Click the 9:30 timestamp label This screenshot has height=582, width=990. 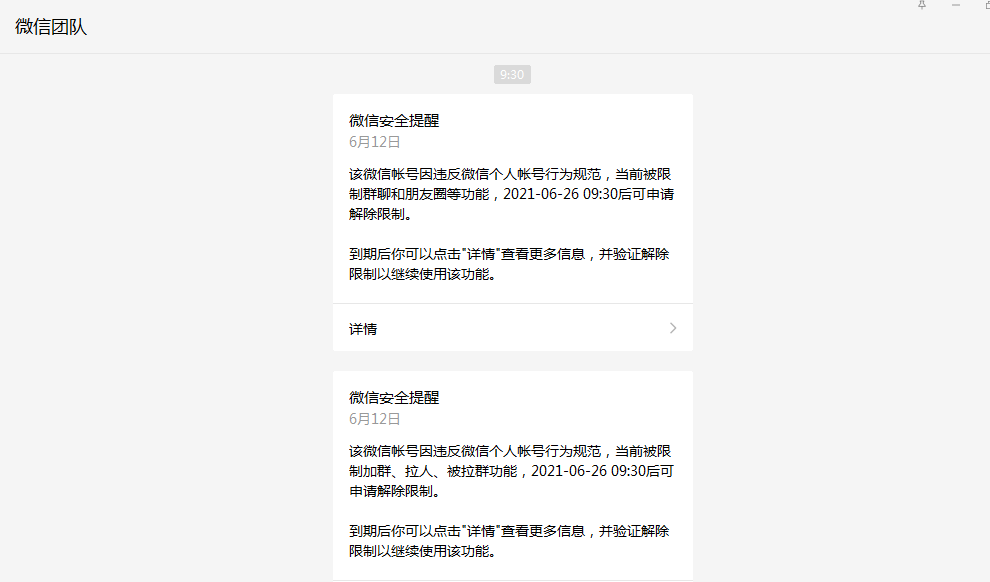pos(512,74)
